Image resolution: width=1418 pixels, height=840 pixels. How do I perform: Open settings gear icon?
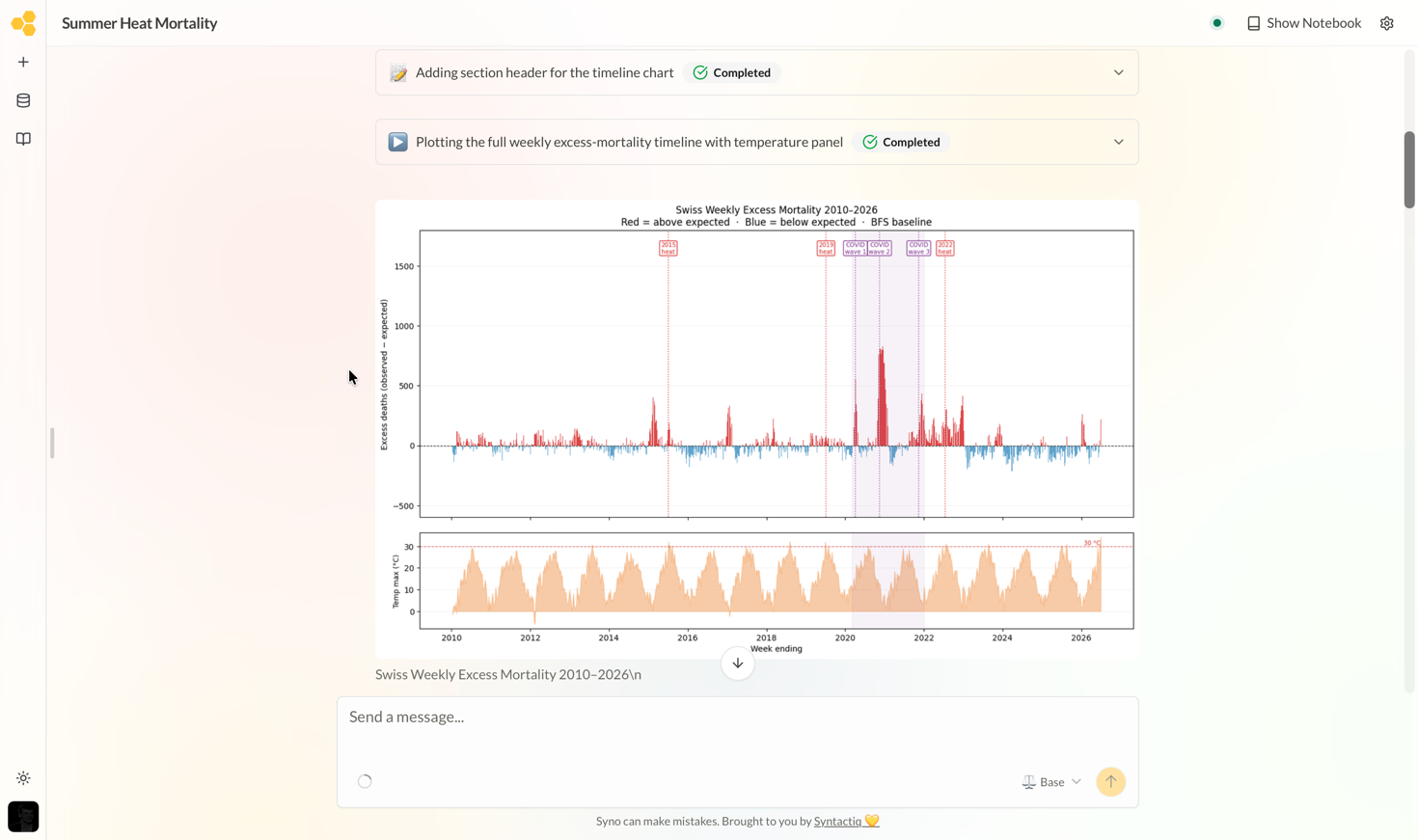[x=1387, y=23]
